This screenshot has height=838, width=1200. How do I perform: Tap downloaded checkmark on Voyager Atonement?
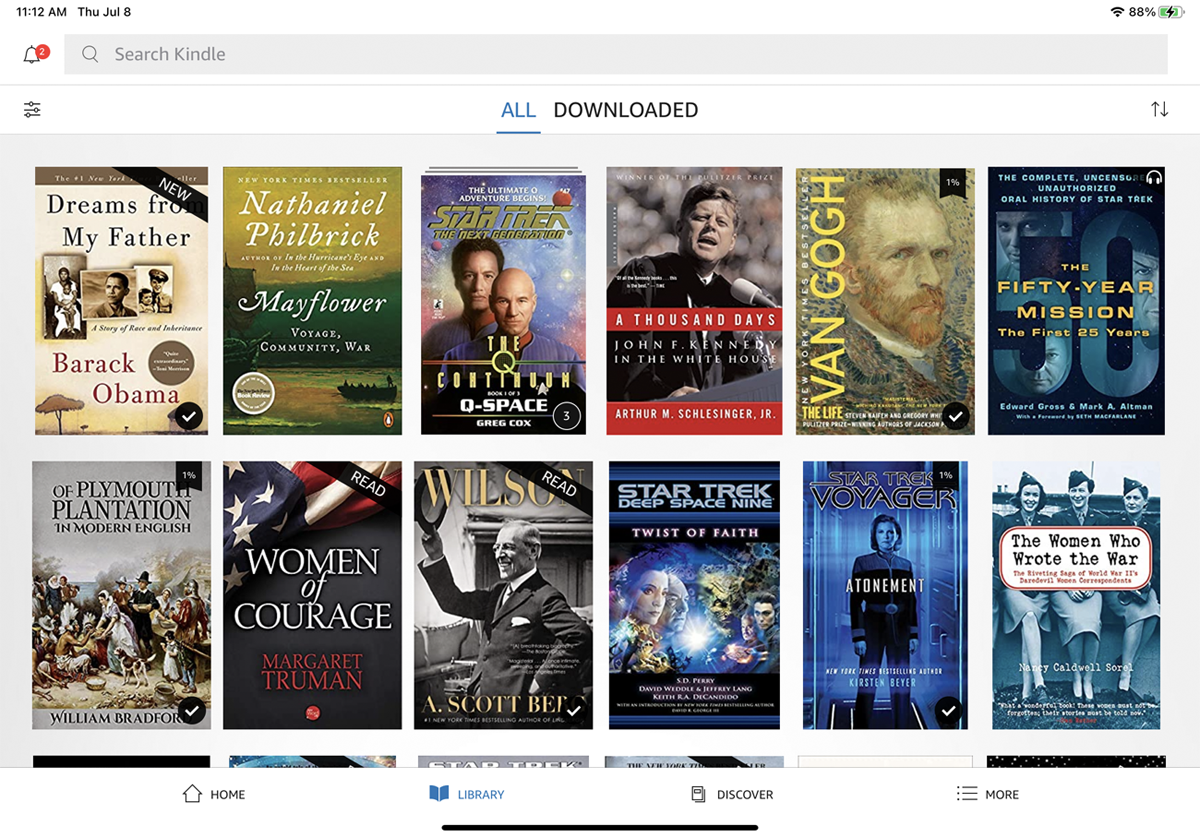point(949,711)
